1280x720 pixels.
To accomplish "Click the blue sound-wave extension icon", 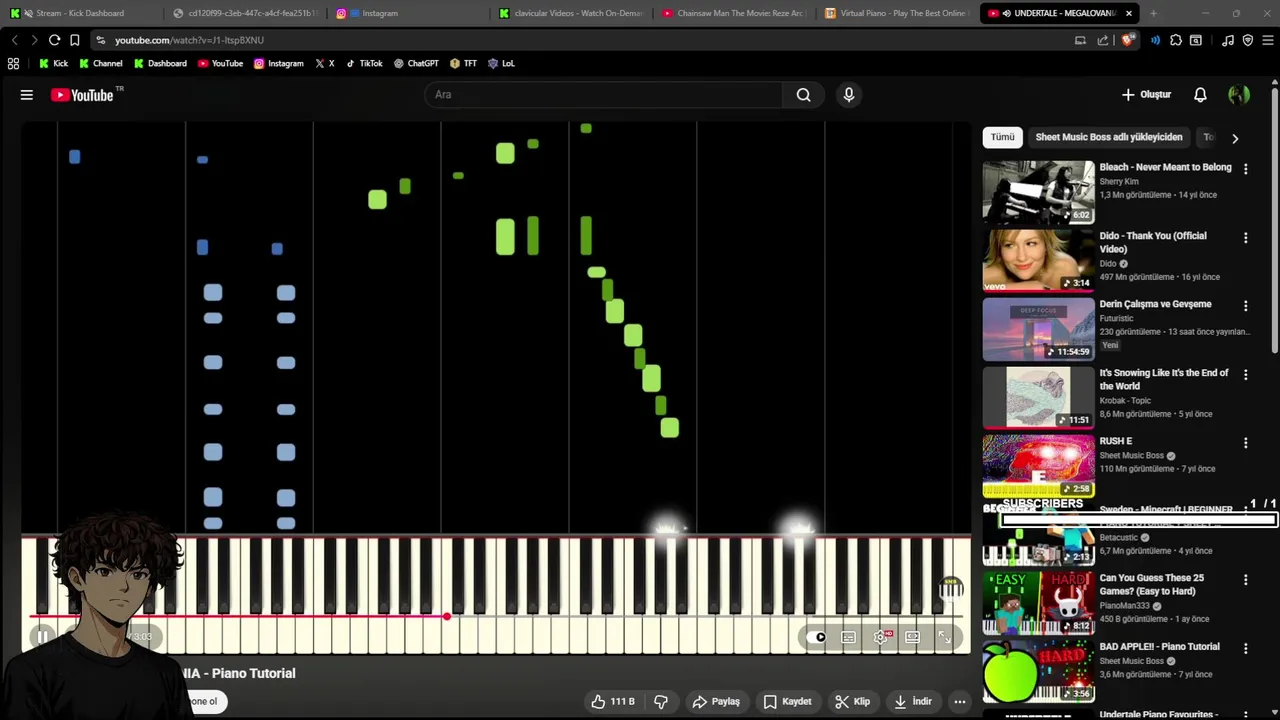I will [1156, 40].
